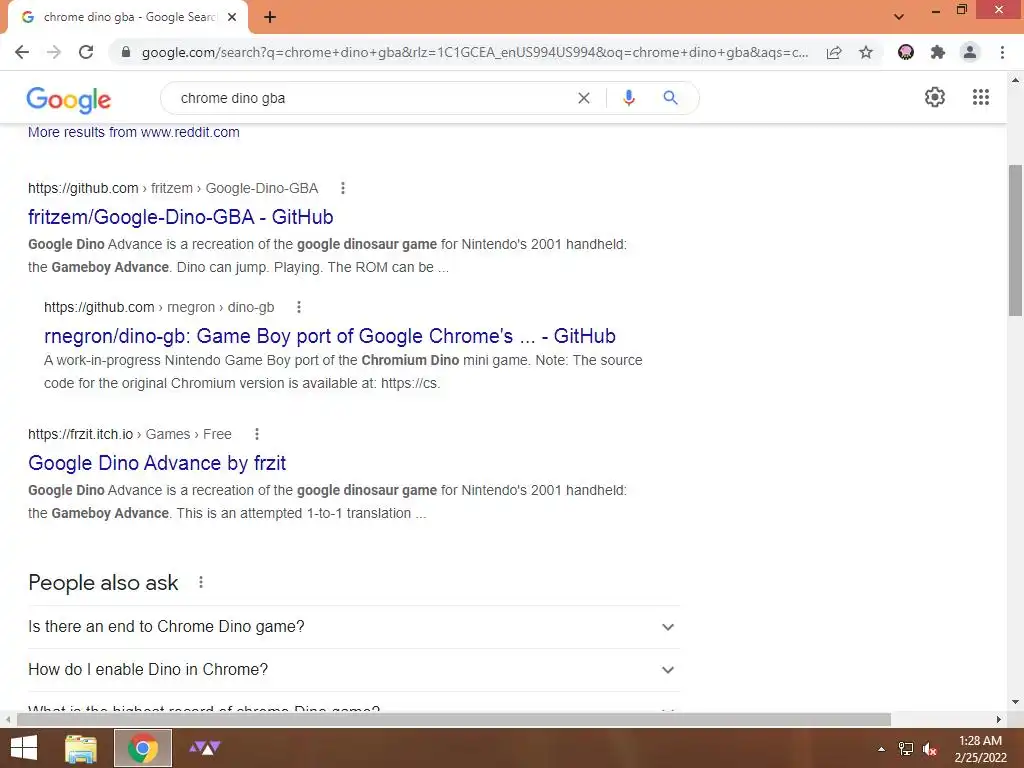The image size is (1024, 768).
Task: Open a new tab with plus button
Action: [270, 17]
